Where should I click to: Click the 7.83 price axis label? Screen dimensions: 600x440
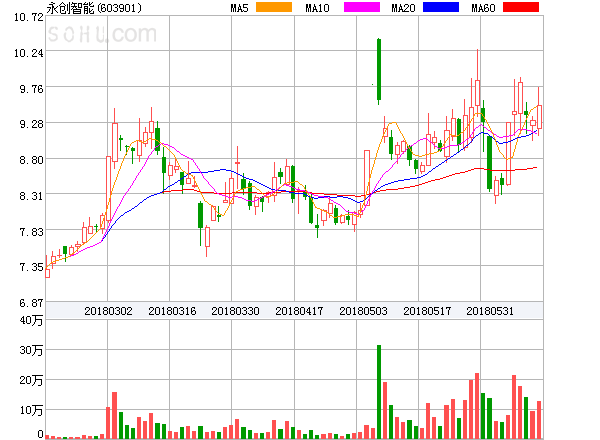point(31,231)
